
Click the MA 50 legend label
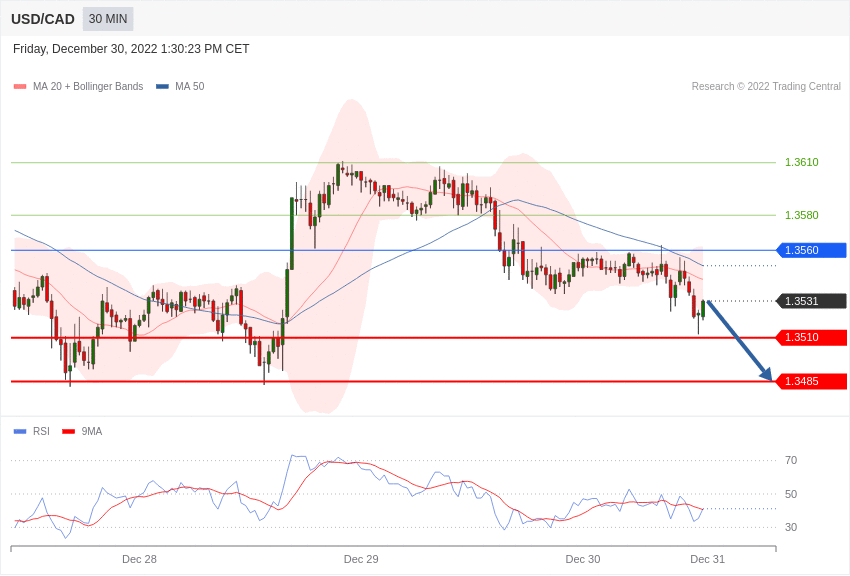coord(190,86)
